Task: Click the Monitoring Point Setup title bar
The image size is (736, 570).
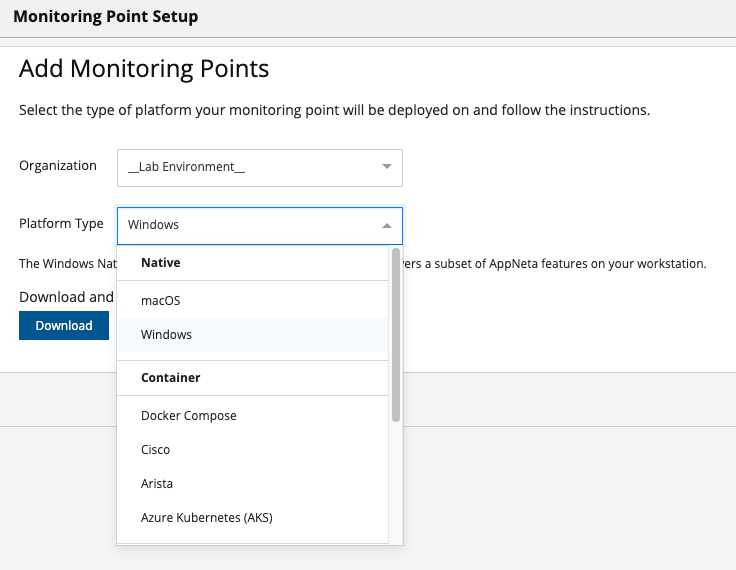Action: coord(105,17)
